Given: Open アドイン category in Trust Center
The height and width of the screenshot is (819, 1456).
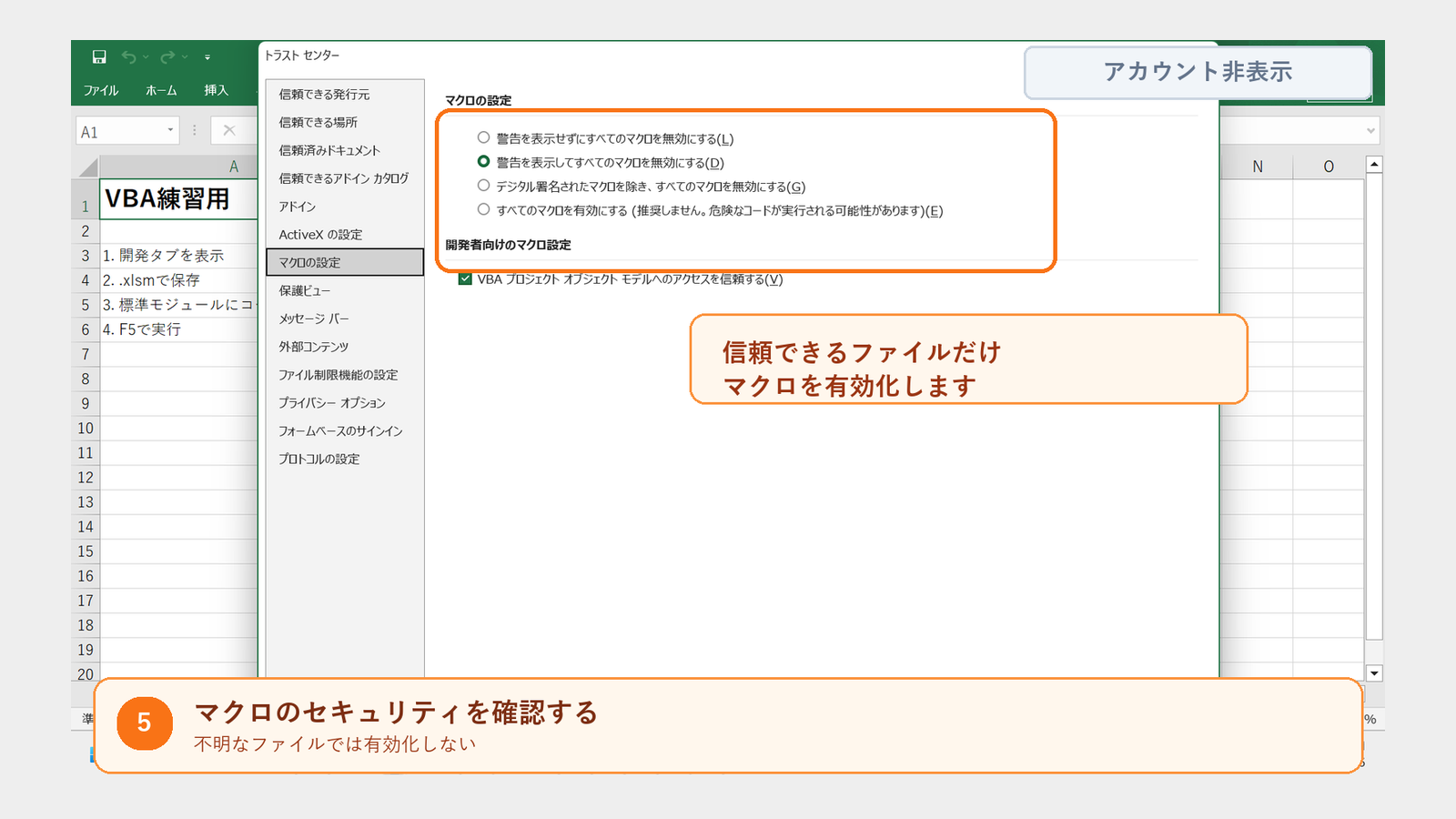Looking at the screenshot, I should coord(345,207).
